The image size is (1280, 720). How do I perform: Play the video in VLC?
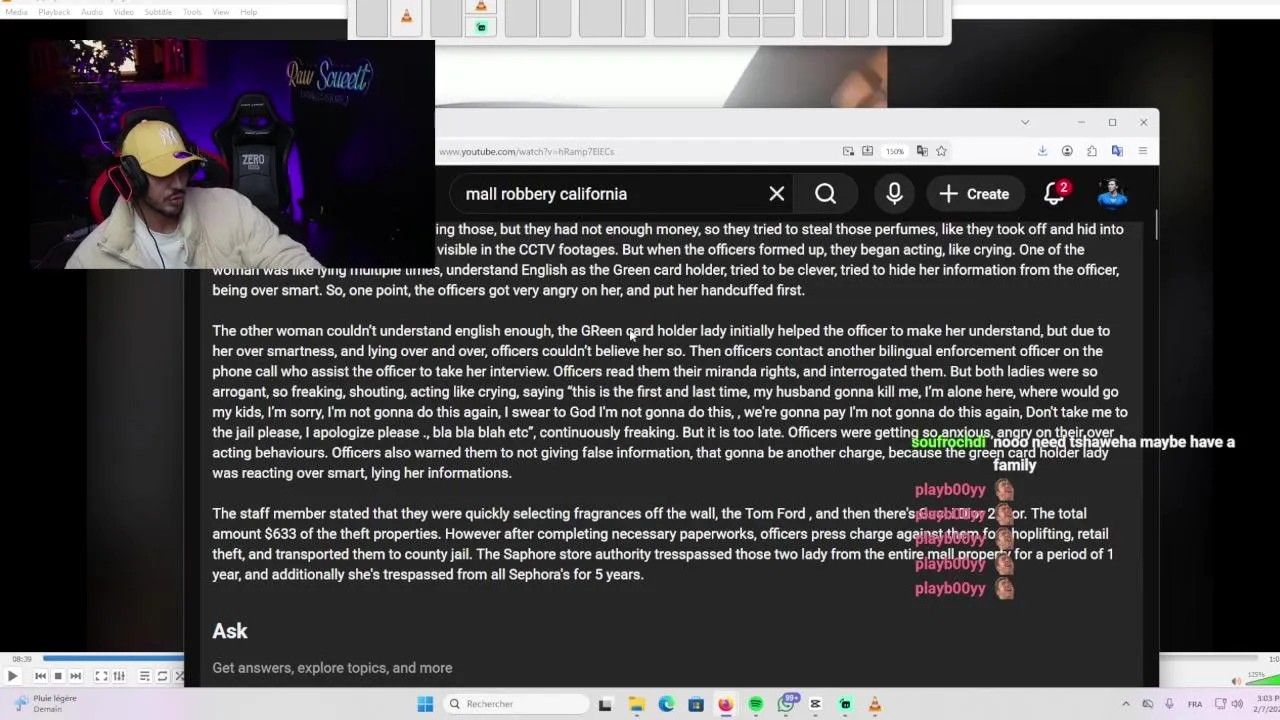[x=12, y=676]
